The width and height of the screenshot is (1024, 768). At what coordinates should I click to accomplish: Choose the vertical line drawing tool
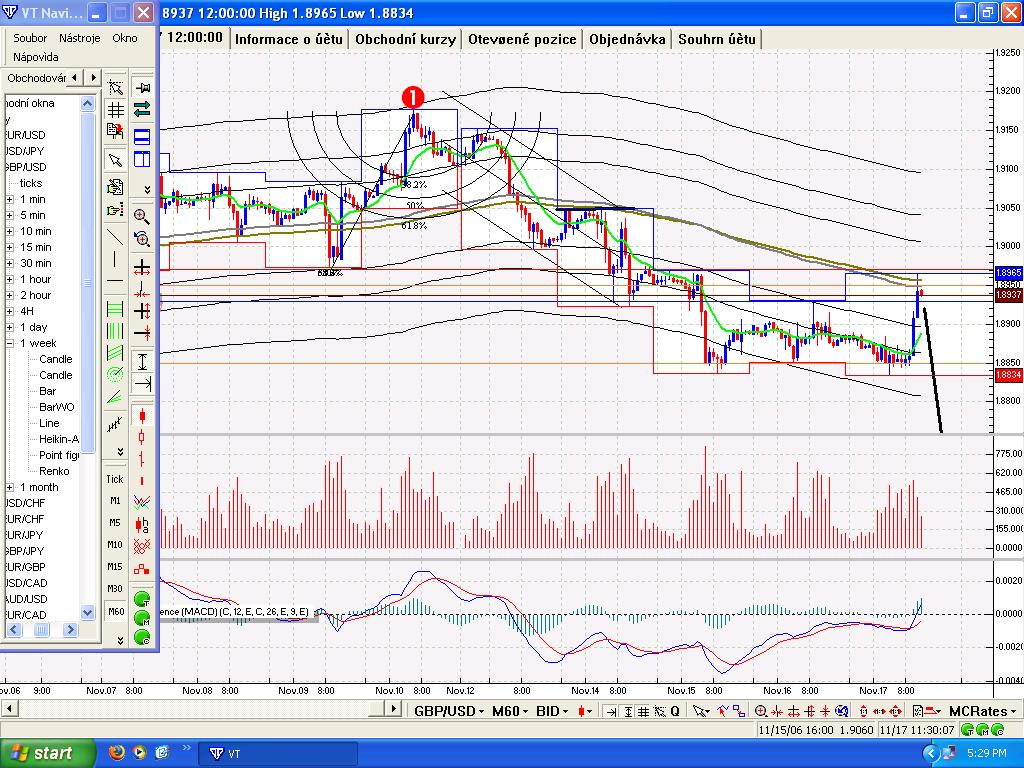pos(116,259)
